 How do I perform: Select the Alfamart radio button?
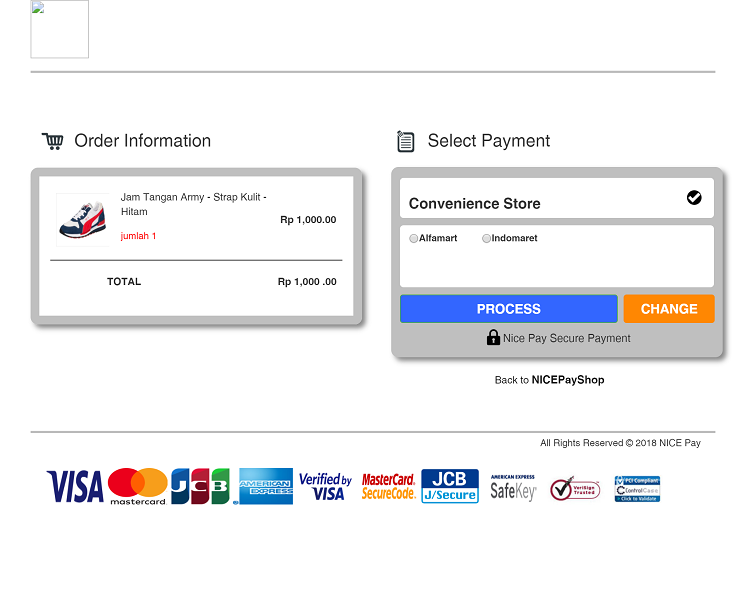pyautogui.click(x=413, y=238)
